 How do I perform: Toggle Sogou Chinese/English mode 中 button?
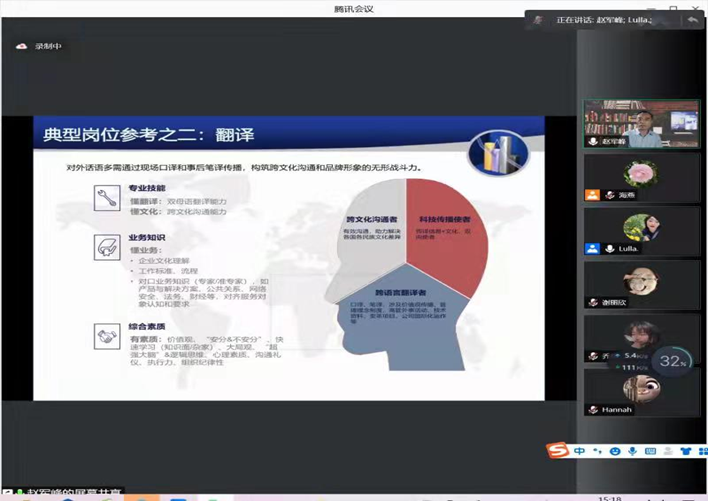[580, 451]
